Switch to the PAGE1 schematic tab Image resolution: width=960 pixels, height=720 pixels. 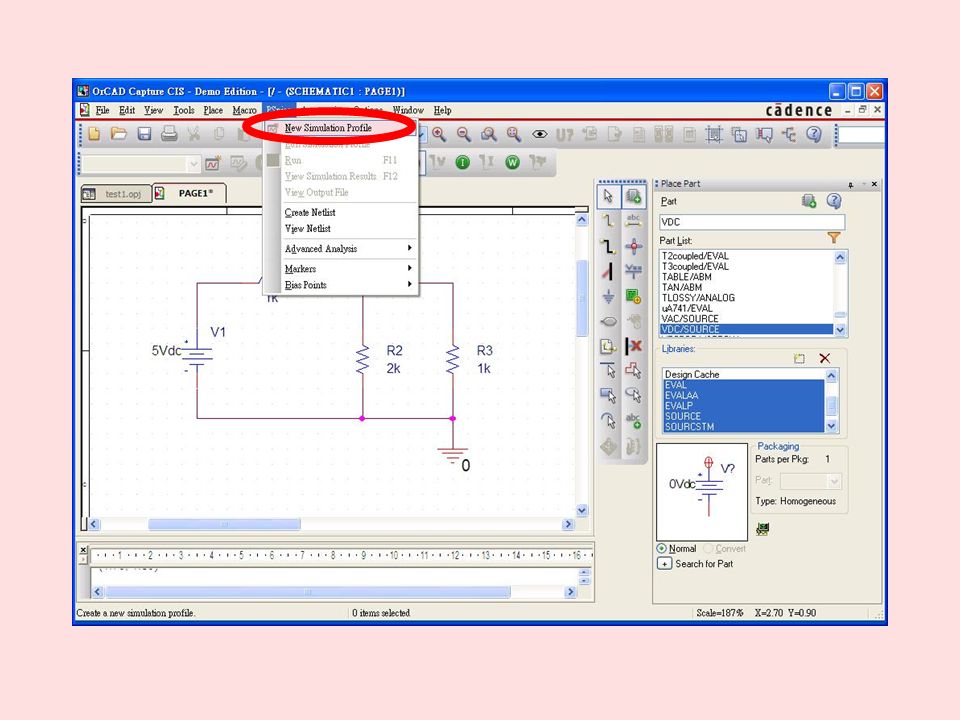click(x=189, y=193)
